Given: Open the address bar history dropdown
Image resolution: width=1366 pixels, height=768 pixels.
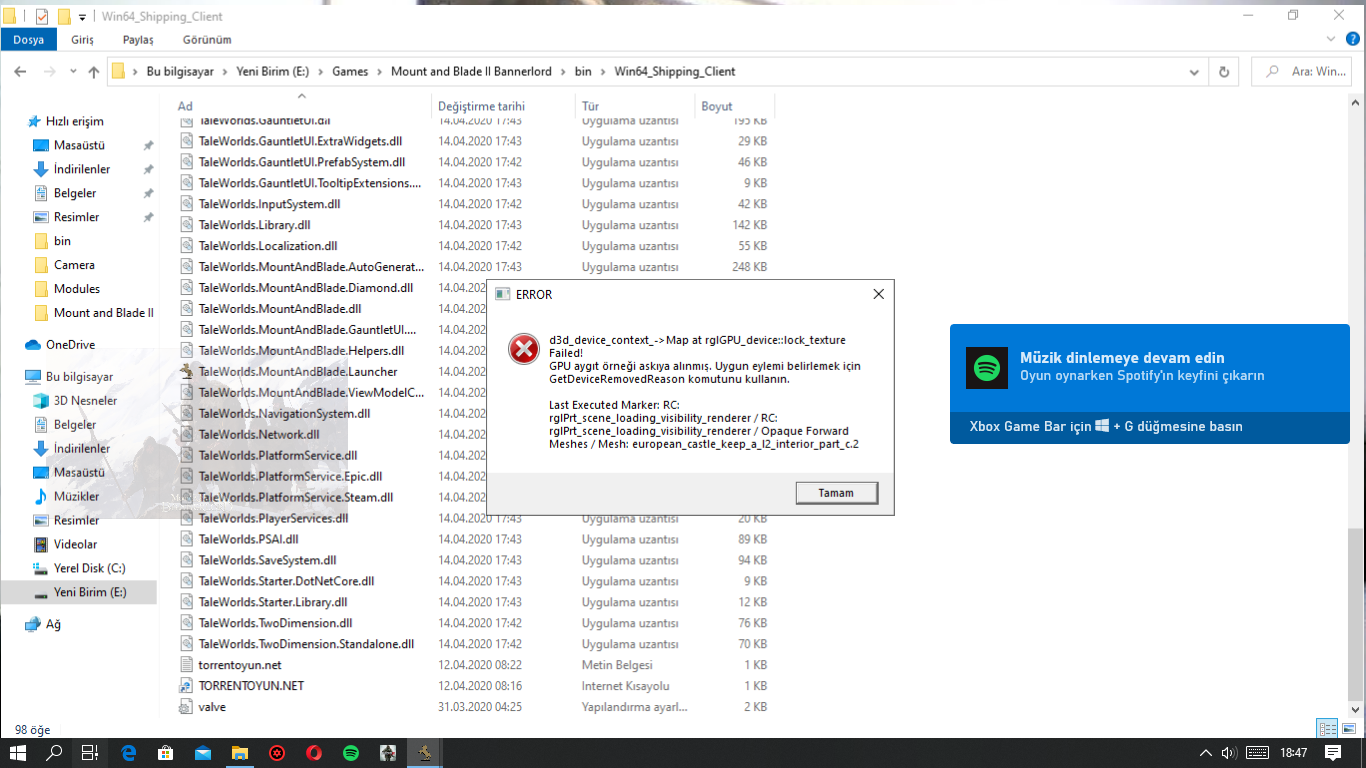Looking at the screenshot, I should (1195, 72).
